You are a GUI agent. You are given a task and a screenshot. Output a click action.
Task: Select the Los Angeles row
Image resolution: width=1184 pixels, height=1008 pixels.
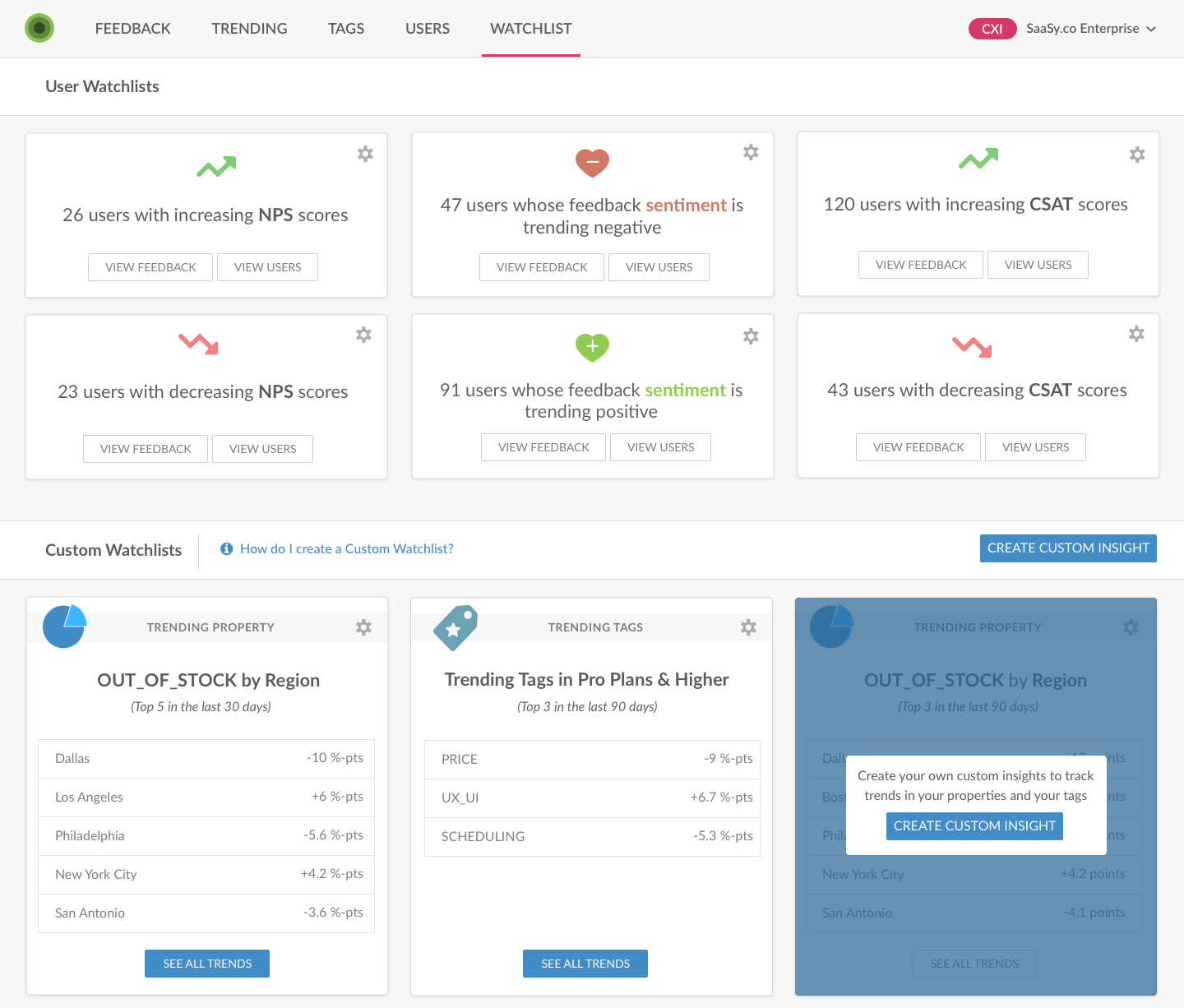(206, 798)
